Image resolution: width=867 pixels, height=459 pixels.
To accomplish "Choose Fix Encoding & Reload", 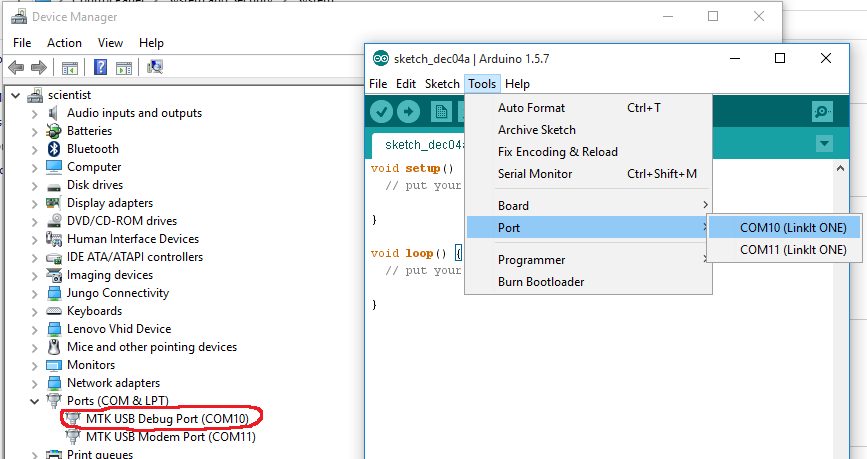I will tap(589, 152).
